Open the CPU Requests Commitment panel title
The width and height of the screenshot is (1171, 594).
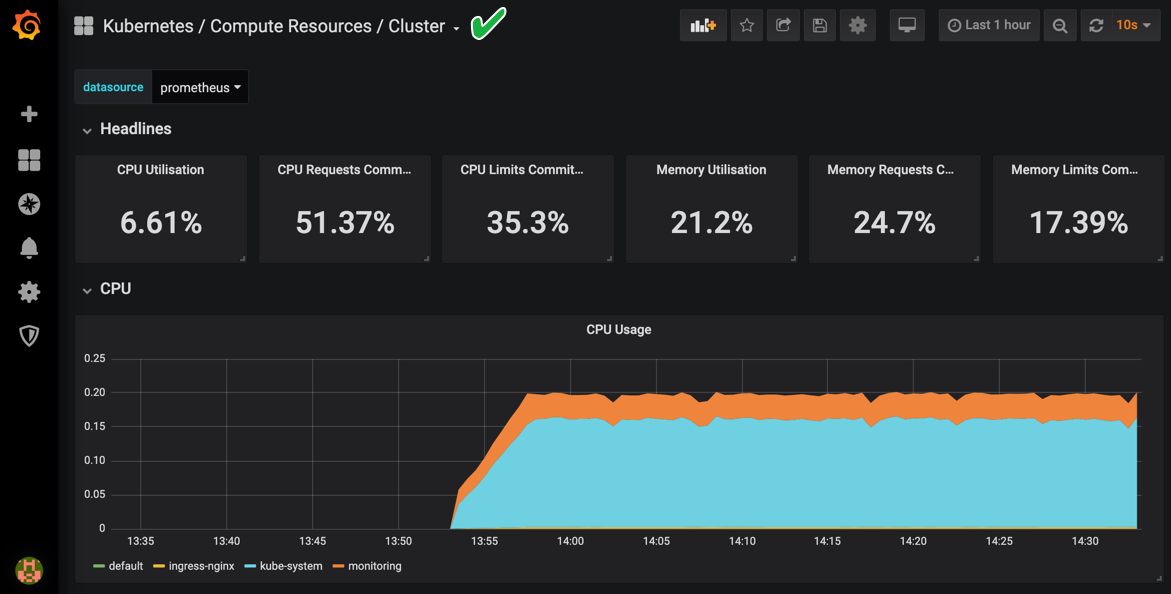344,170
